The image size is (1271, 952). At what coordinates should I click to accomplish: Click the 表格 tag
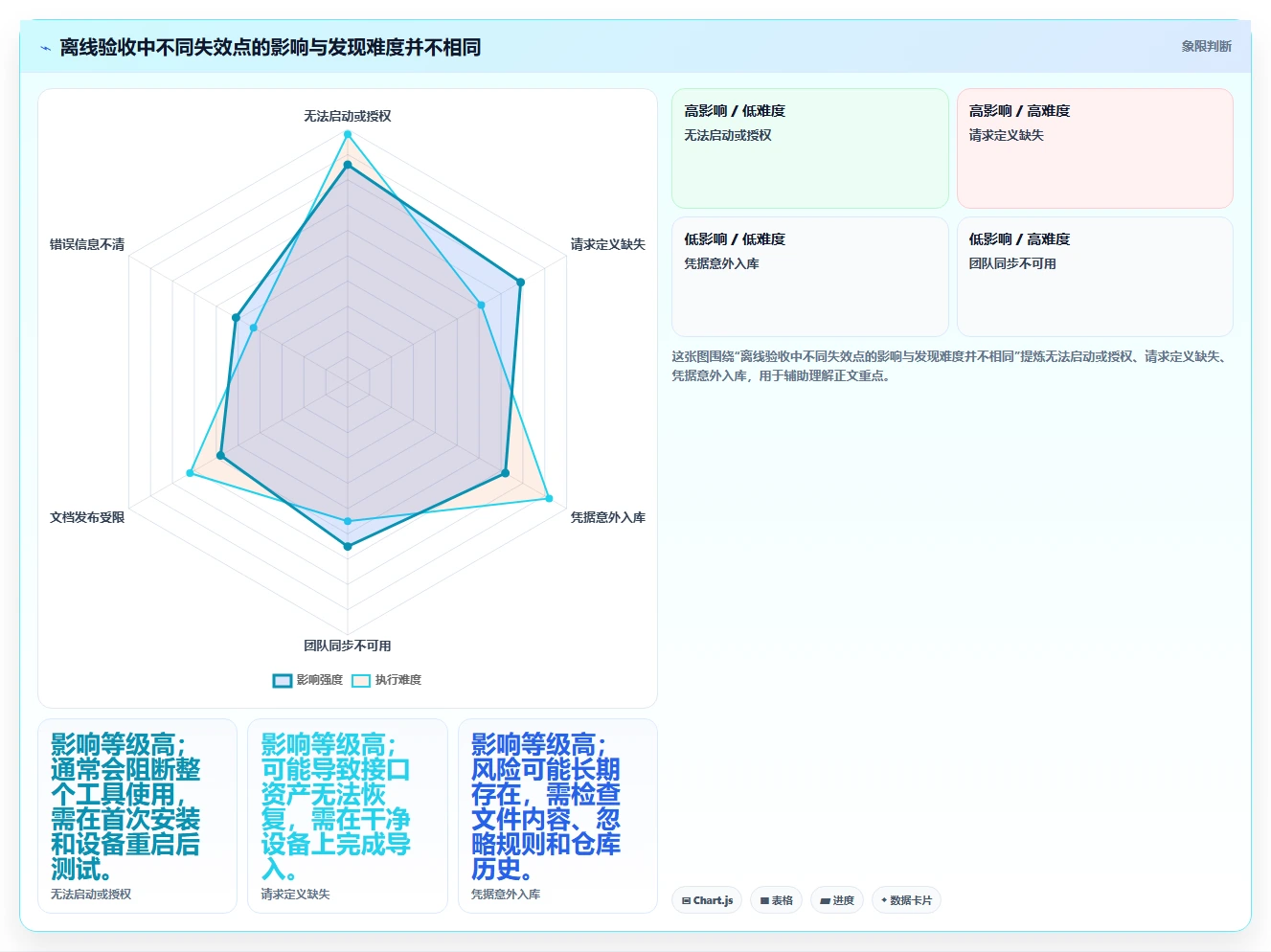(x=776, y=900)
